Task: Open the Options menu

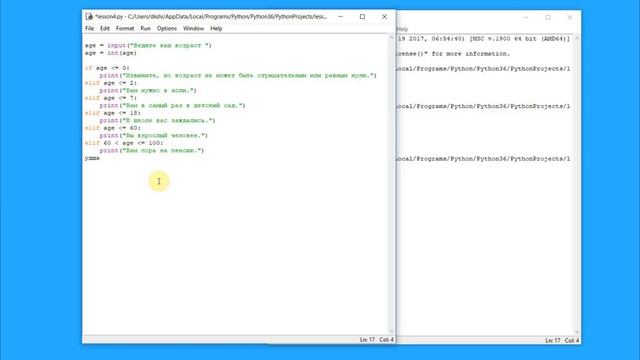Action: 167,29
